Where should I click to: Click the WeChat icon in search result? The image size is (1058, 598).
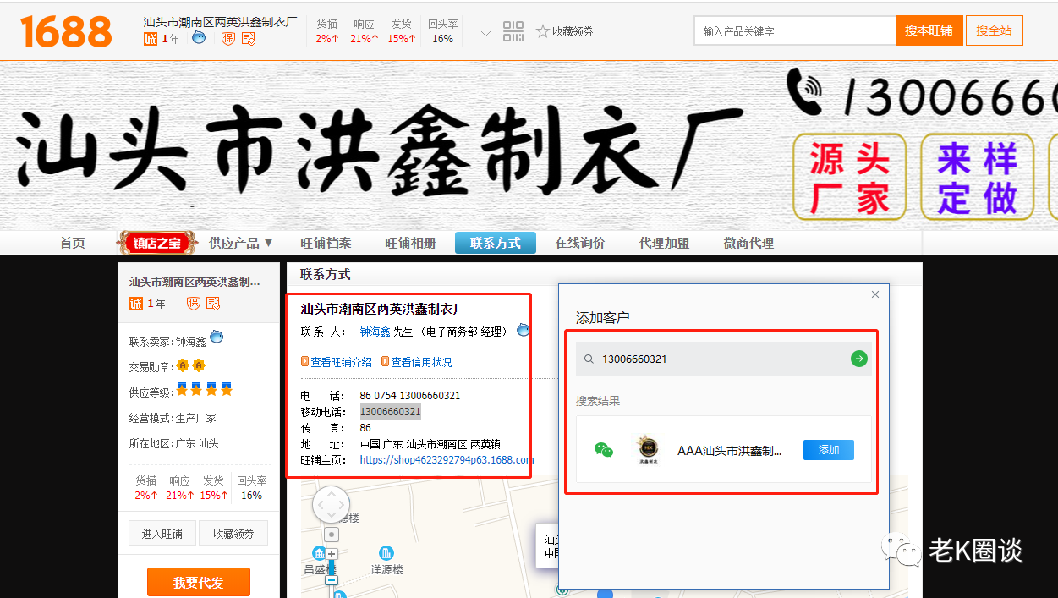click(x=604, y=450)
